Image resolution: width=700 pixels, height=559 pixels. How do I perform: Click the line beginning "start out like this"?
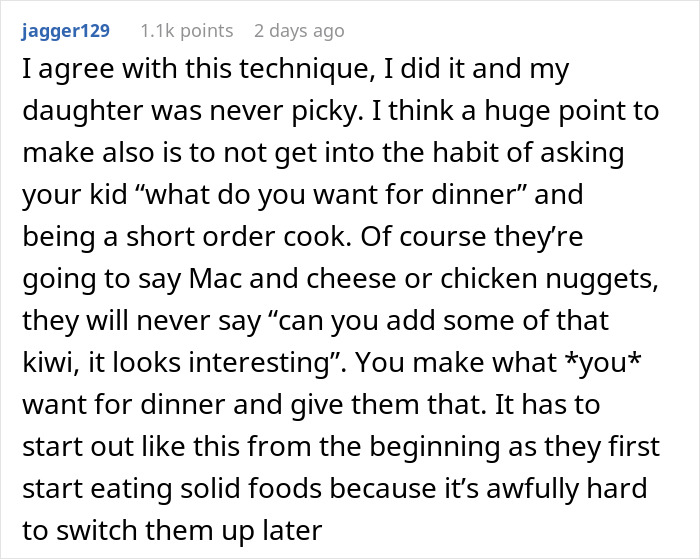(341, 446)
